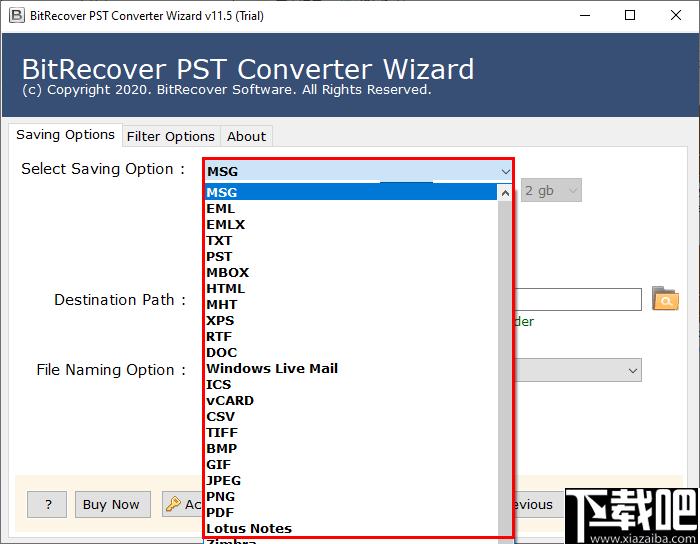Select DOC as saving option
This screenshot has width=700, height=544.
pyautogui.click(x=351, y=353)
